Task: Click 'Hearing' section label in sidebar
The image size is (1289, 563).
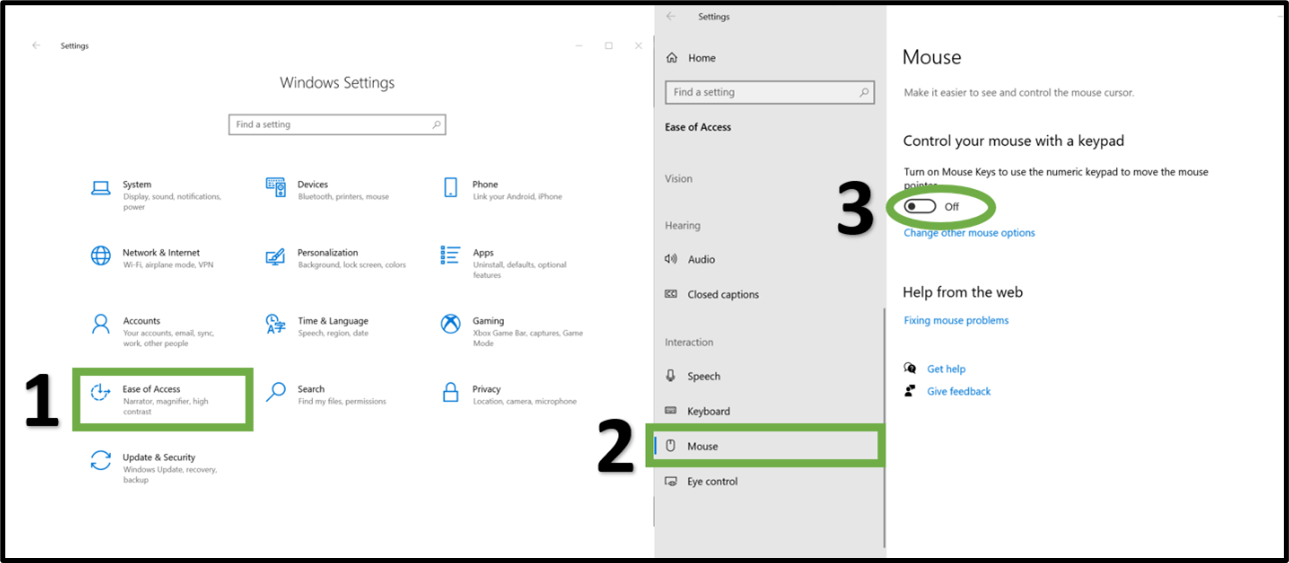Action: coord(683,225)
